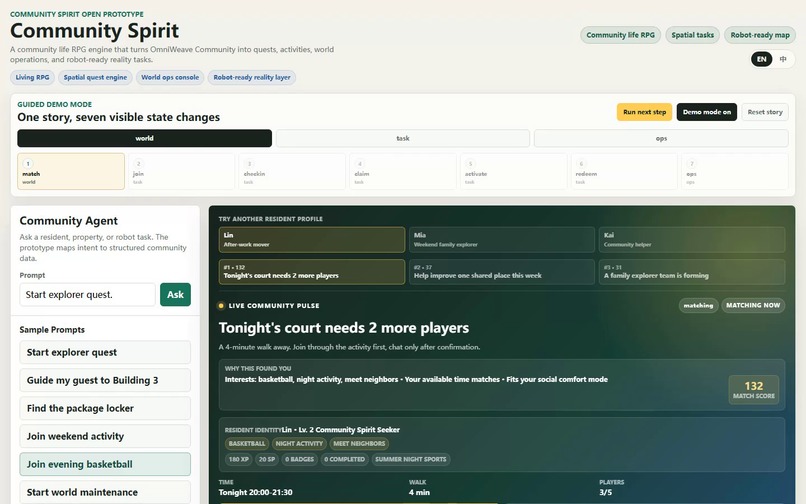Toggle the Demo mode on button
The width and height of the screenshot is (806, 504).
706,112
